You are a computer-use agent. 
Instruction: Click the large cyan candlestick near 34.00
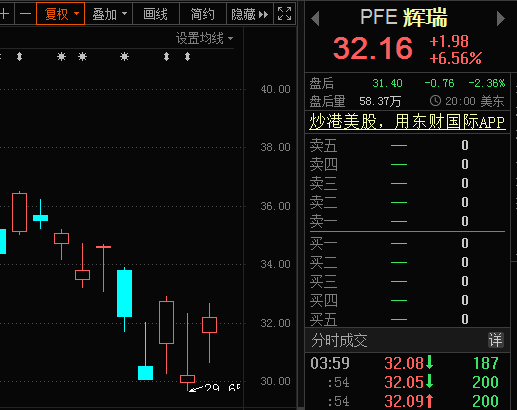(x=124, y=293)
